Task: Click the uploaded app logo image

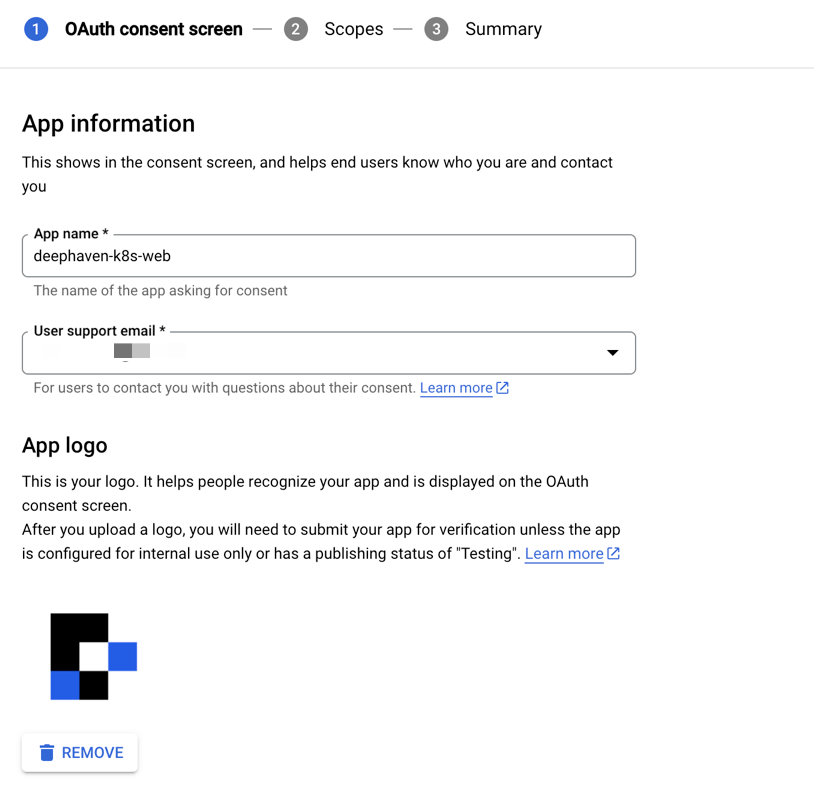Action: point(93,656)
